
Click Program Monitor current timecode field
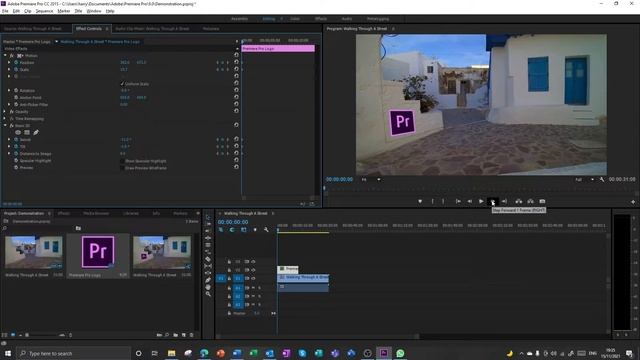[x=339, y=179]
